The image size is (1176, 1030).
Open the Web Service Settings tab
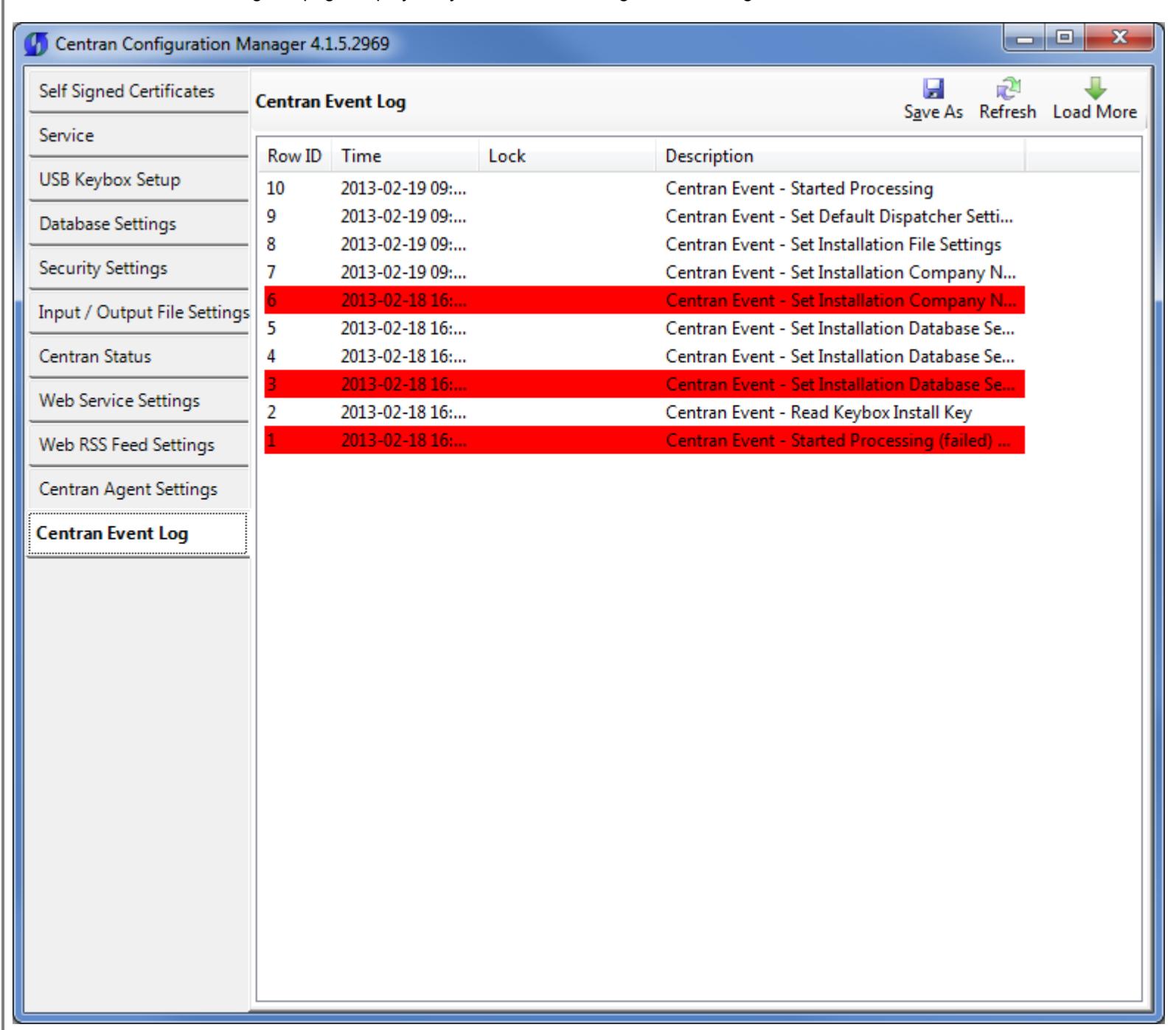tap(139, 401)
